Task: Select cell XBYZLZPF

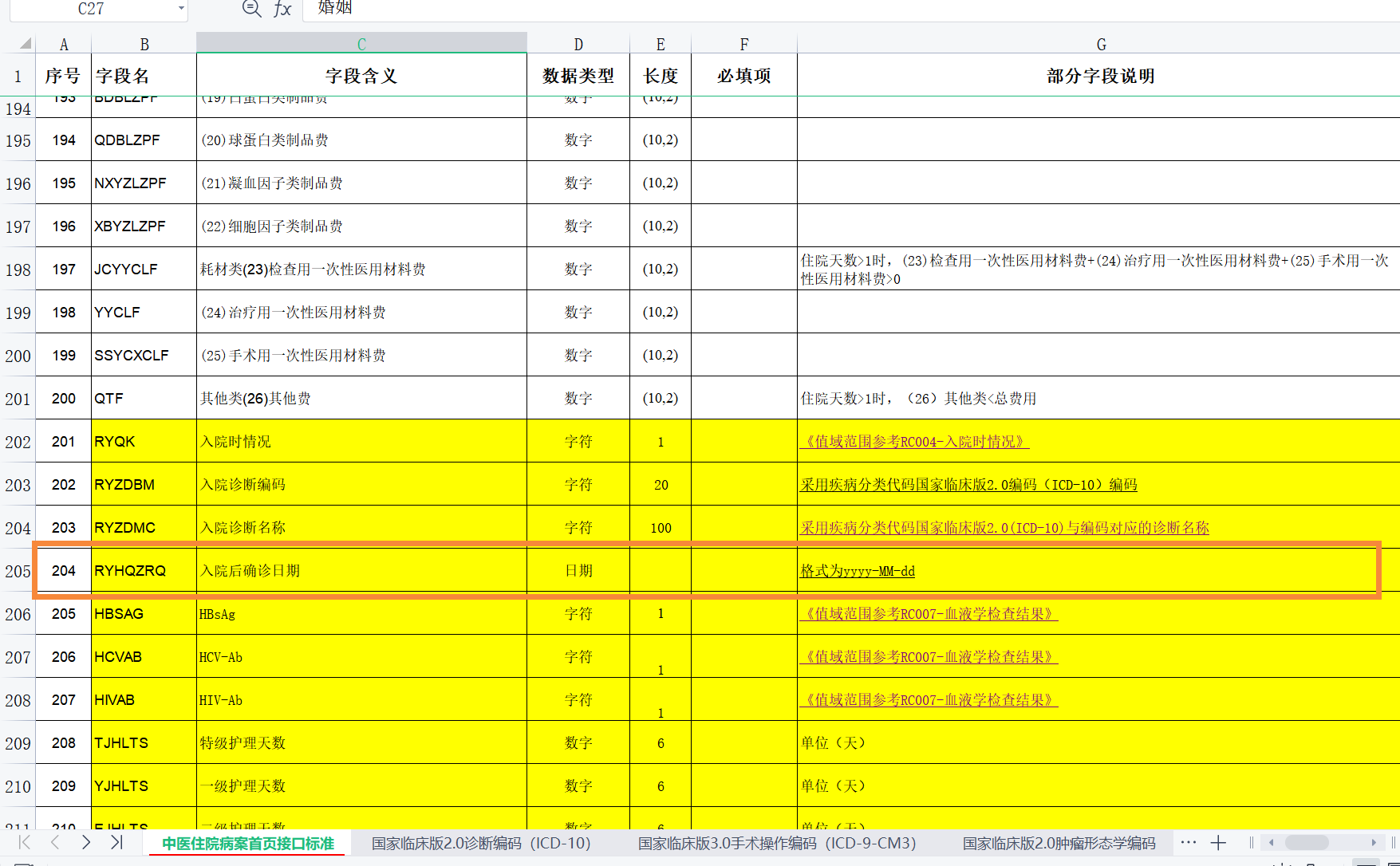Action: (144, 226)
